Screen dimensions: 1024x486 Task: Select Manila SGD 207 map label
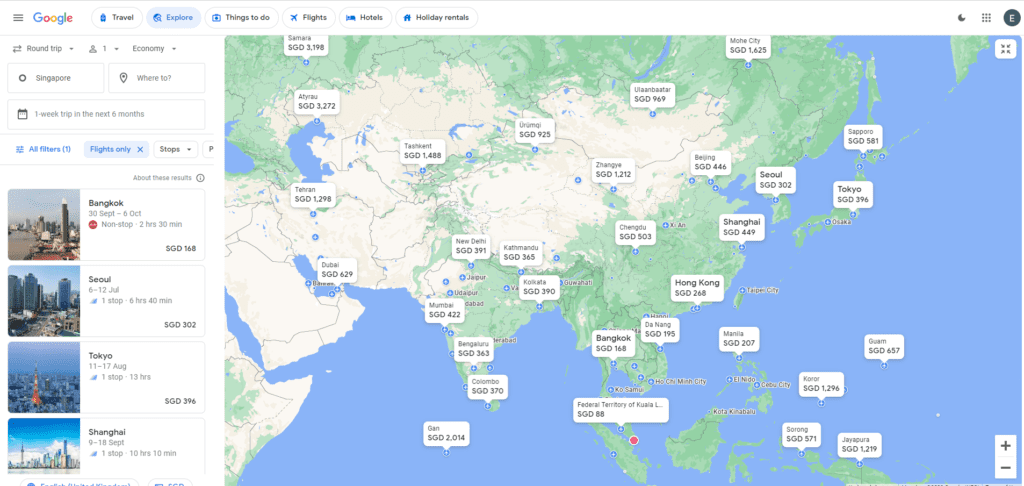point(739,338)
